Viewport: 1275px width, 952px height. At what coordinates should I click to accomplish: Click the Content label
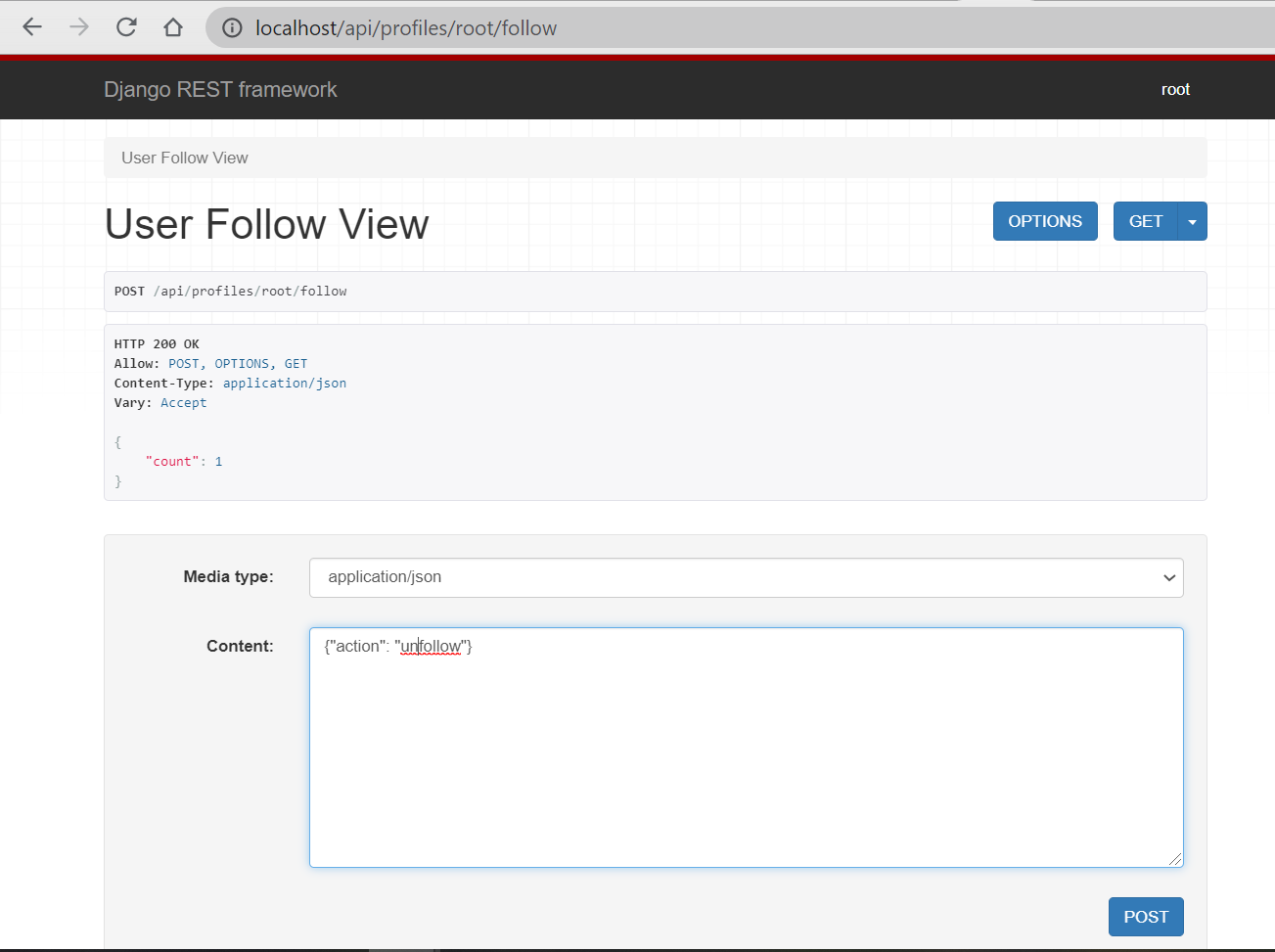coord(240,646)
